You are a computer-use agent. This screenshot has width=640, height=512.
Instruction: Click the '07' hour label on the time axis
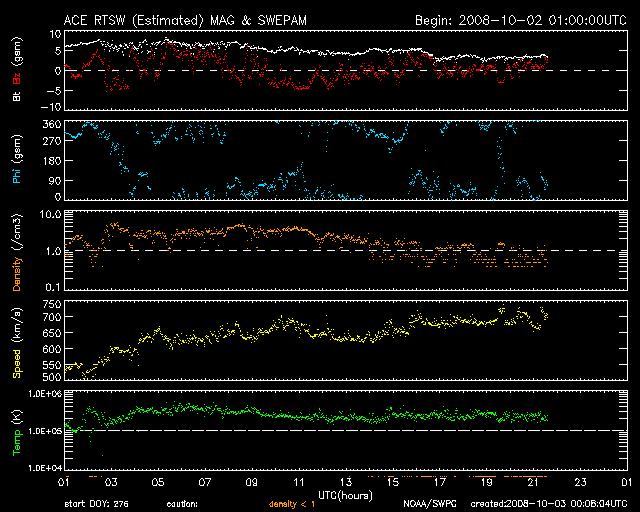tap(205, 482)
